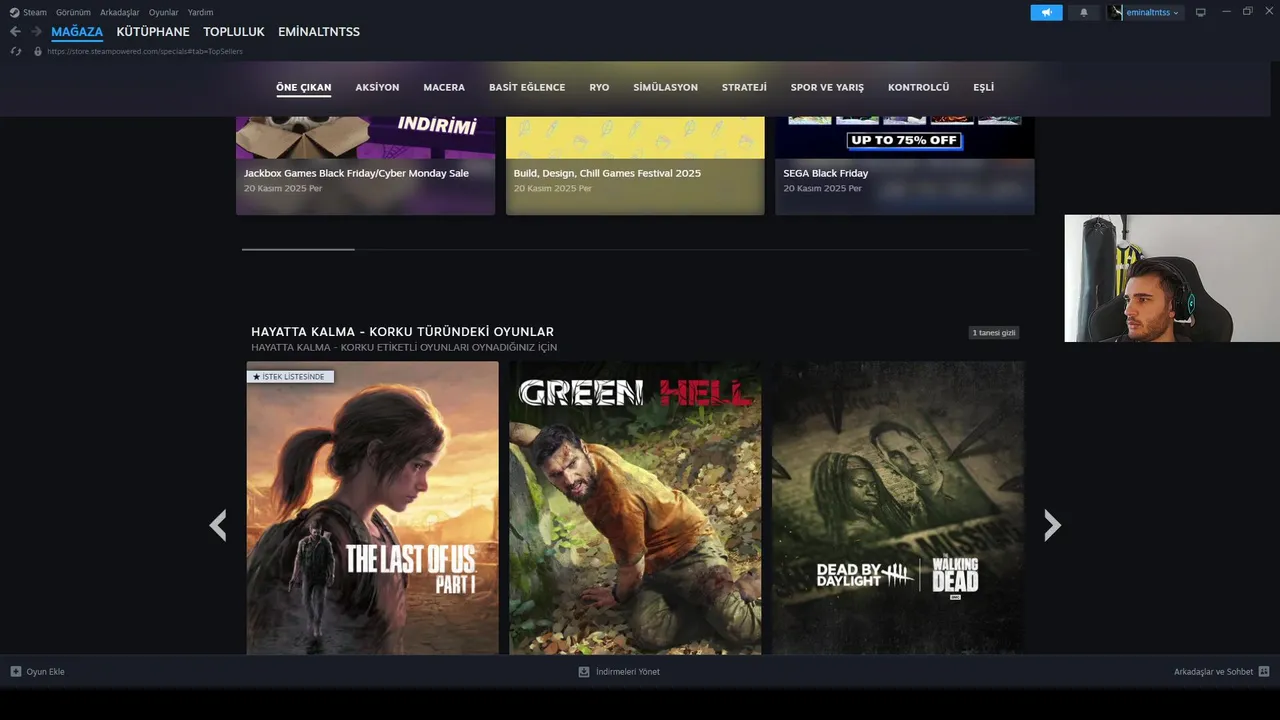The image size is (1280, 720).
Task: Select the ÖNE ÇIKAN category tab
Action: click(x=304, y=87)
